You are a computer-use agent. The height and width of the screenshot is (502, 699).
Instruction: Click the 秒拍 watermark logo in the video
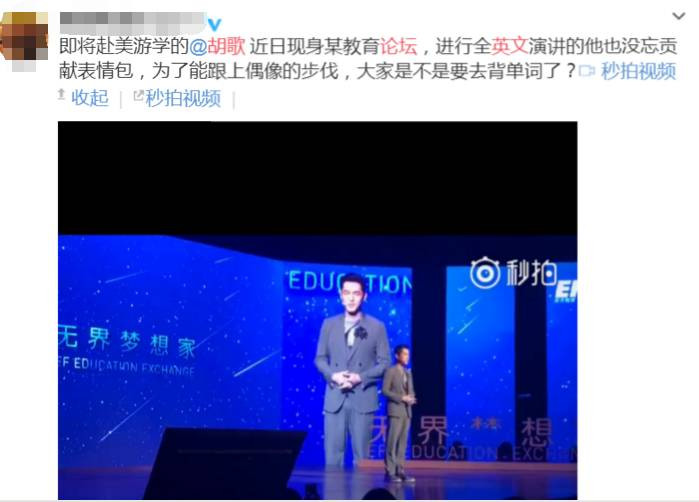click(514, 272)
